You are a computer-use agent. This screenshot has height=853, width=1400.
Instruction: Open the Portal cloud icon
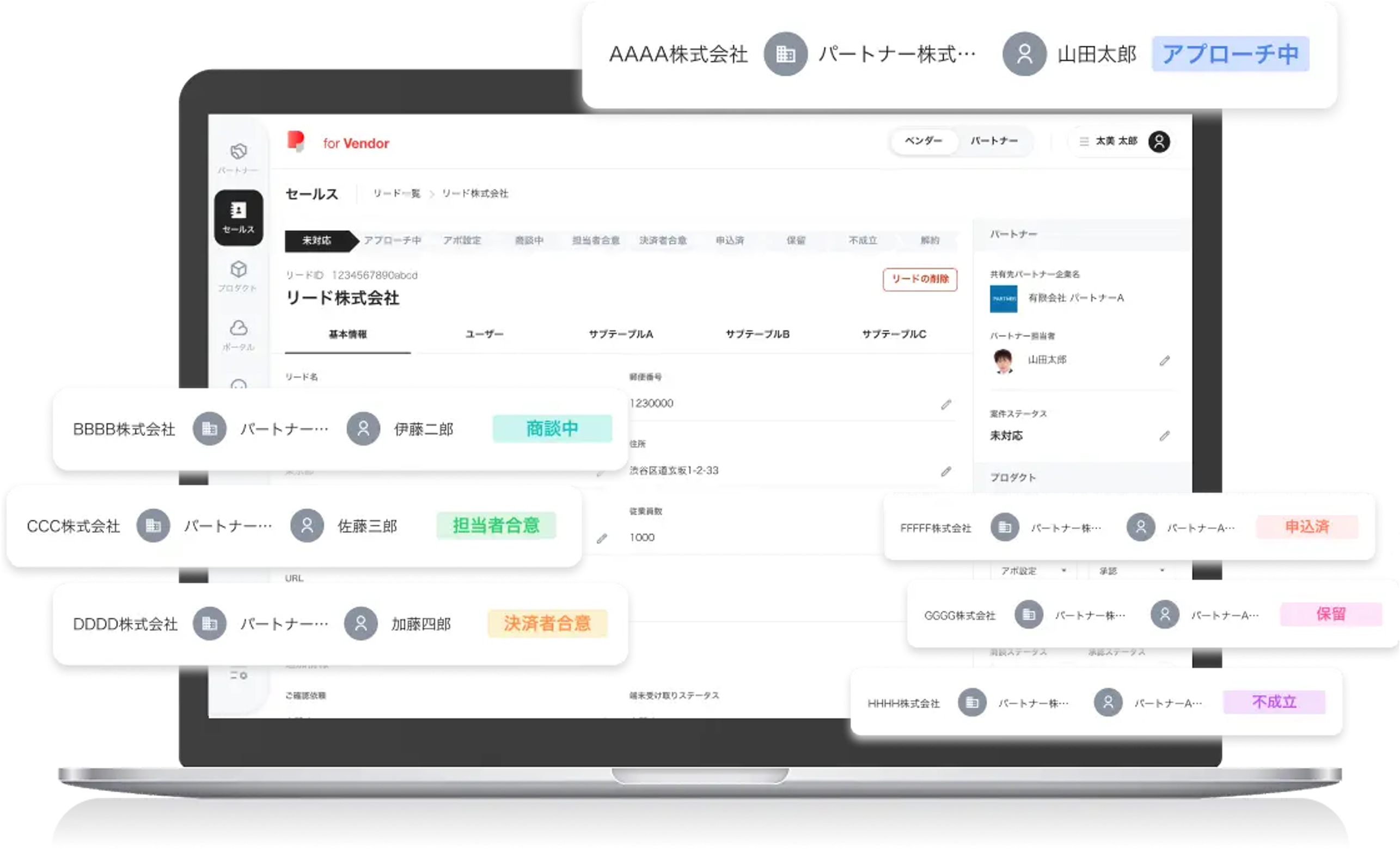[238, 328]
